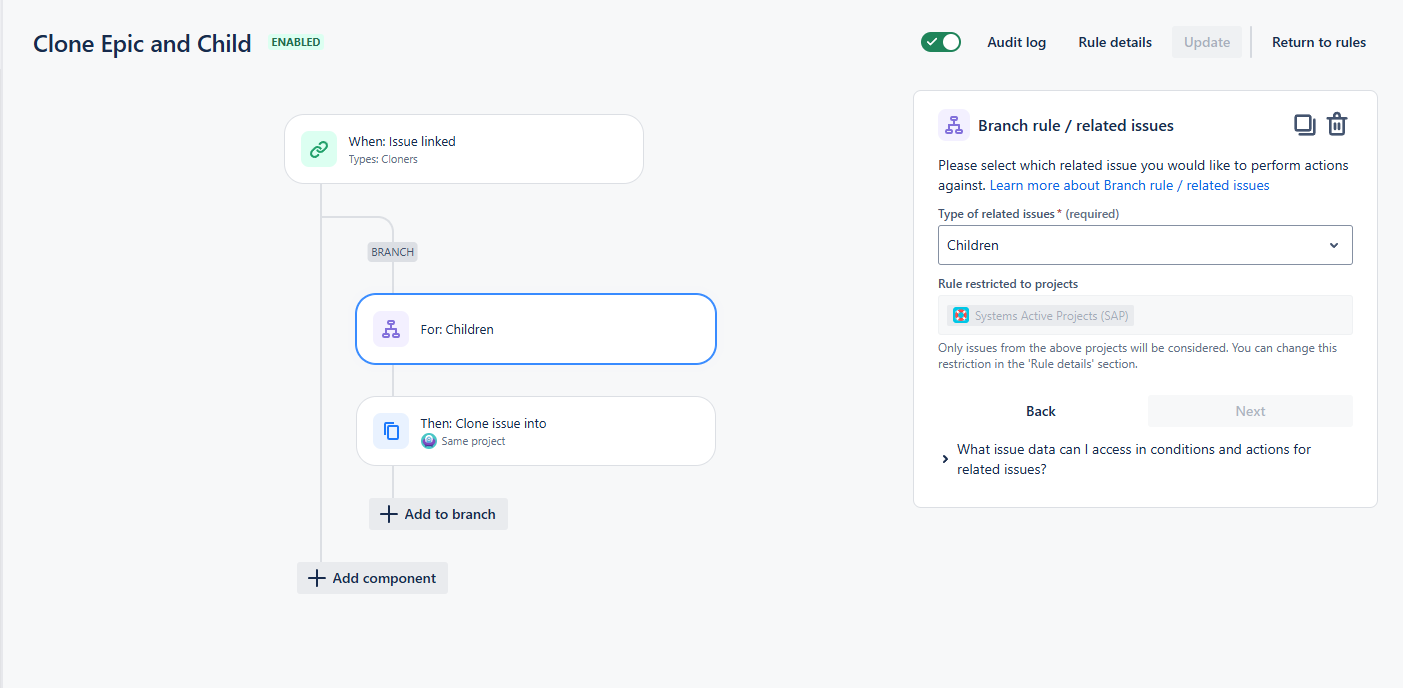Click the Types: Cloners subtitle
Viewport: 1403px width, 688px height.
pyautogui.click(x=383, y=159)
